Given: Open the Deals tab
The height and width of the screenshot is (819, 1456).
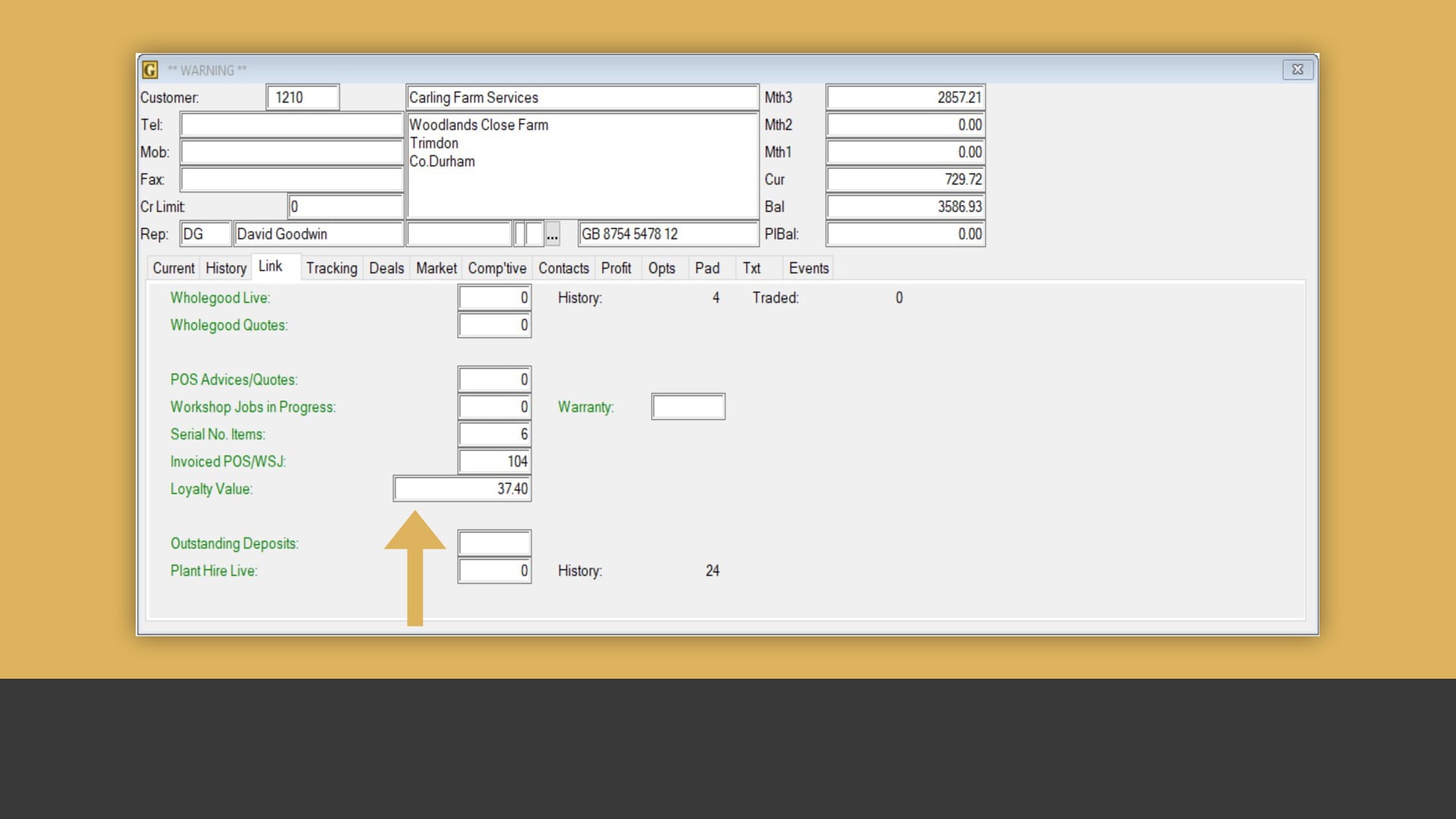Looking at the screenshot, I should pyautogui.click(x=386, y=268).
